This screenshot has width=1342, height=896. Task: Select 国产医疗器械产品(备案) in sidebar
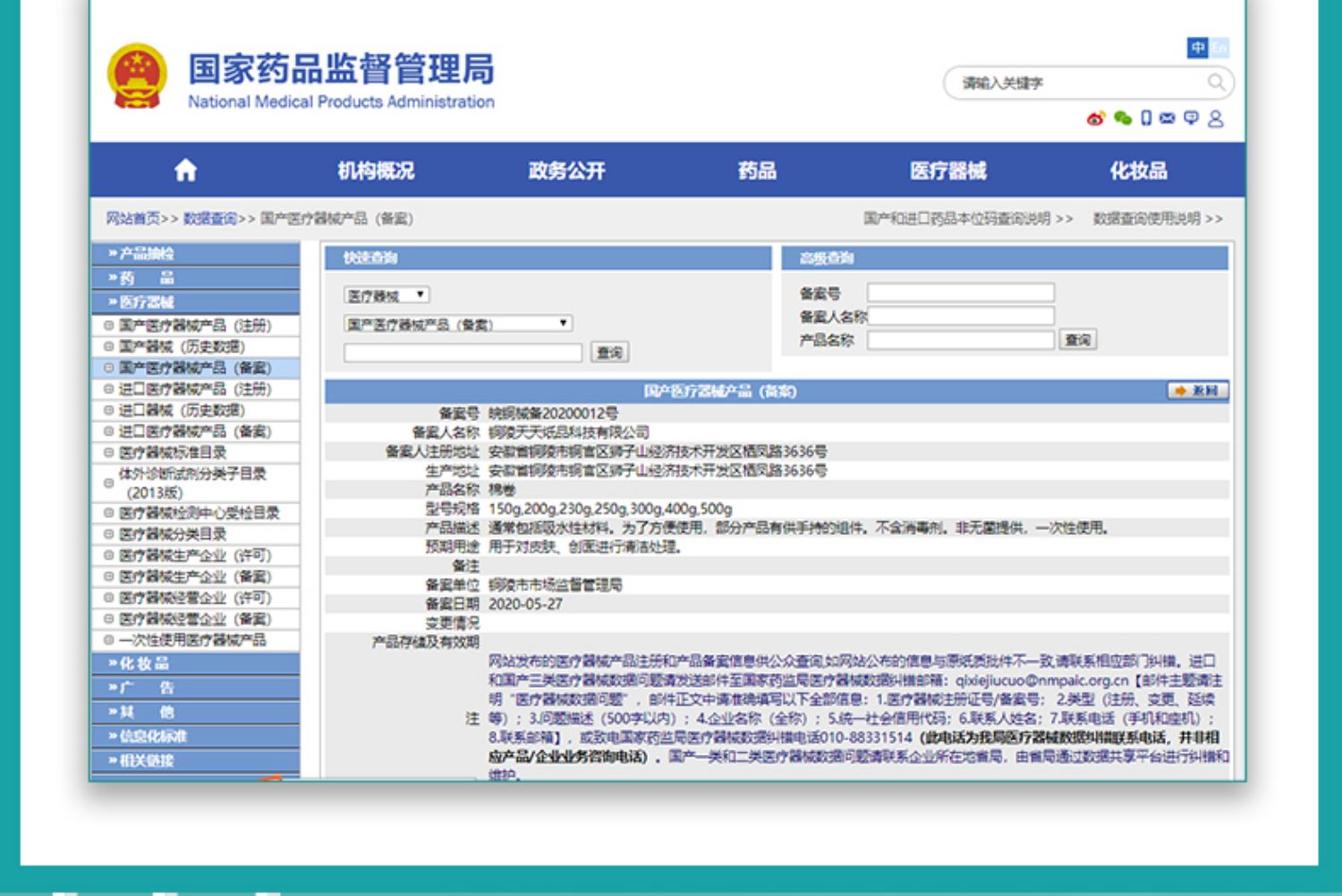pyautogui.click(x=195, y=368)
